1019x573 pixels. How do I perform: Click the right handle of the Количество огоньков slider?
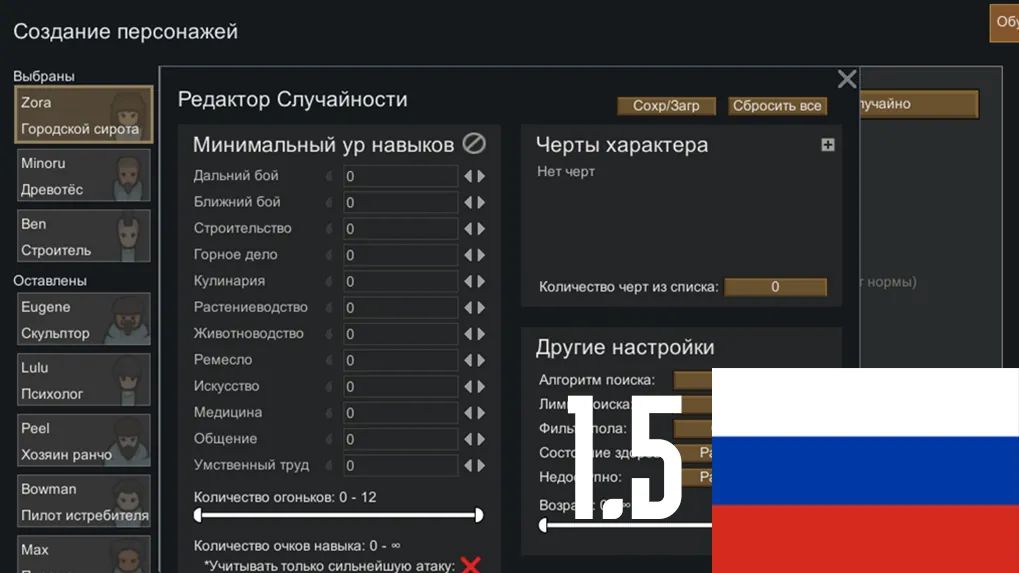click(x=479, y=516)
